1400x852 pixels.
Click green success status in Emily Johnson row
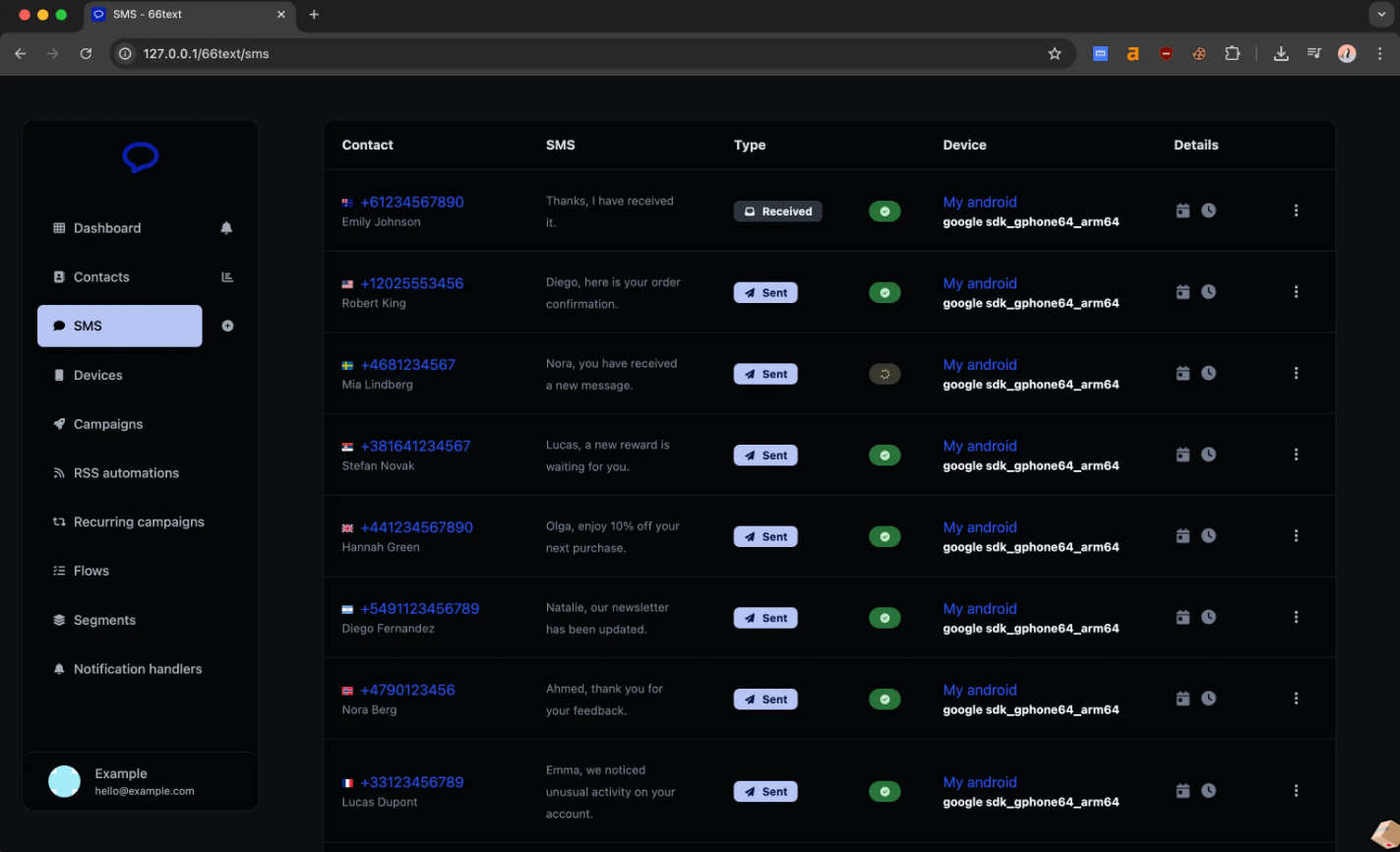pos(884,212)
